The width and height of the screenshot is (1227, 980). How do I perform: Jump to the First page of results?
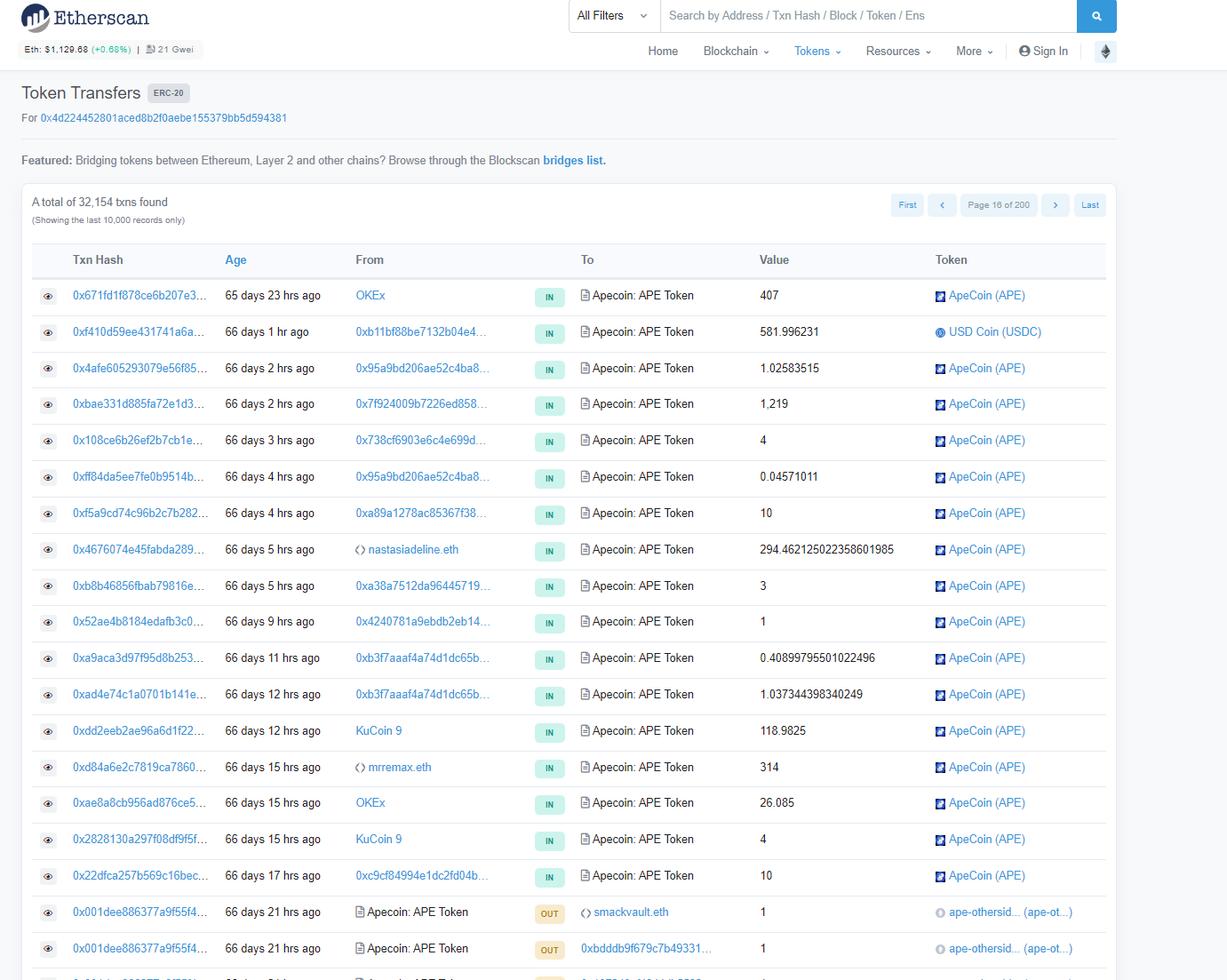tap(907, 205)
